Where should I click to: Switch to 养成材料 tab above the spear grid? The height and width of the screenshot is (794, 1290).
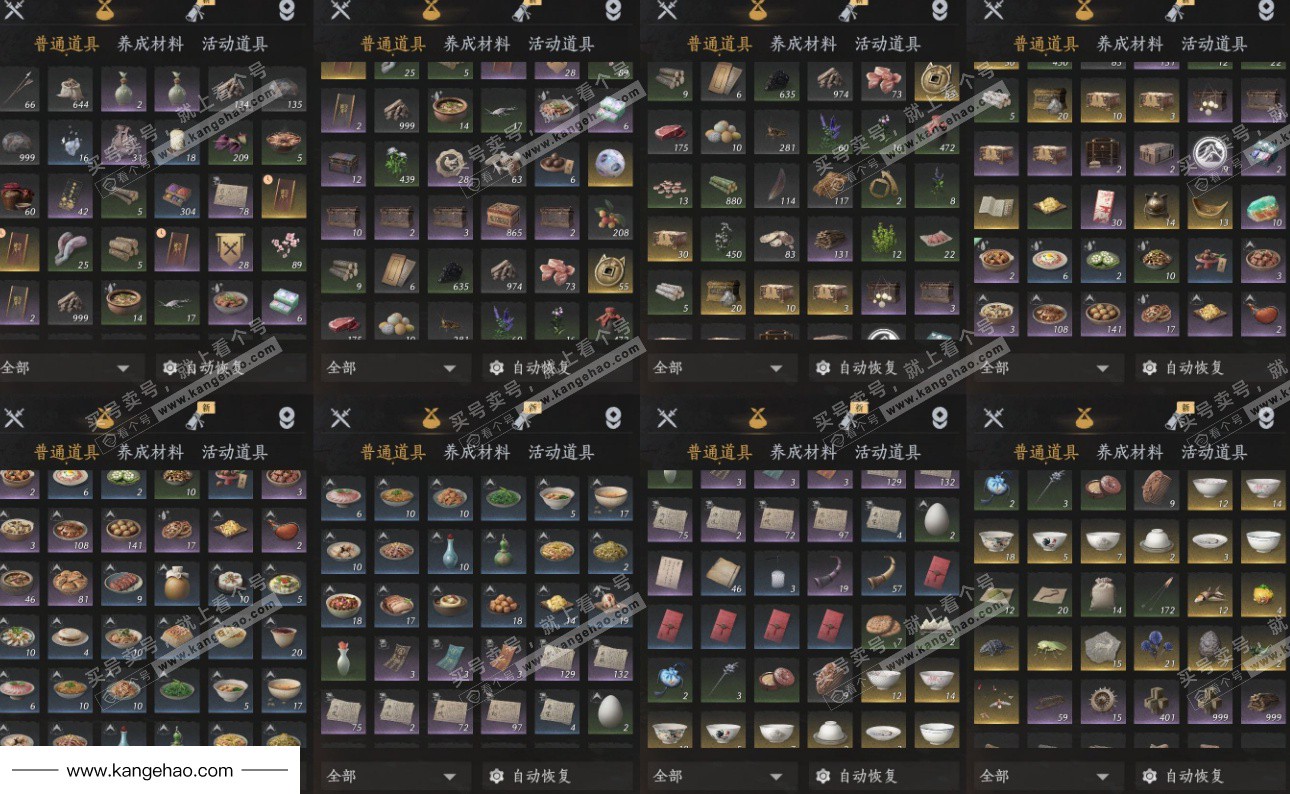tap(150, 44)
